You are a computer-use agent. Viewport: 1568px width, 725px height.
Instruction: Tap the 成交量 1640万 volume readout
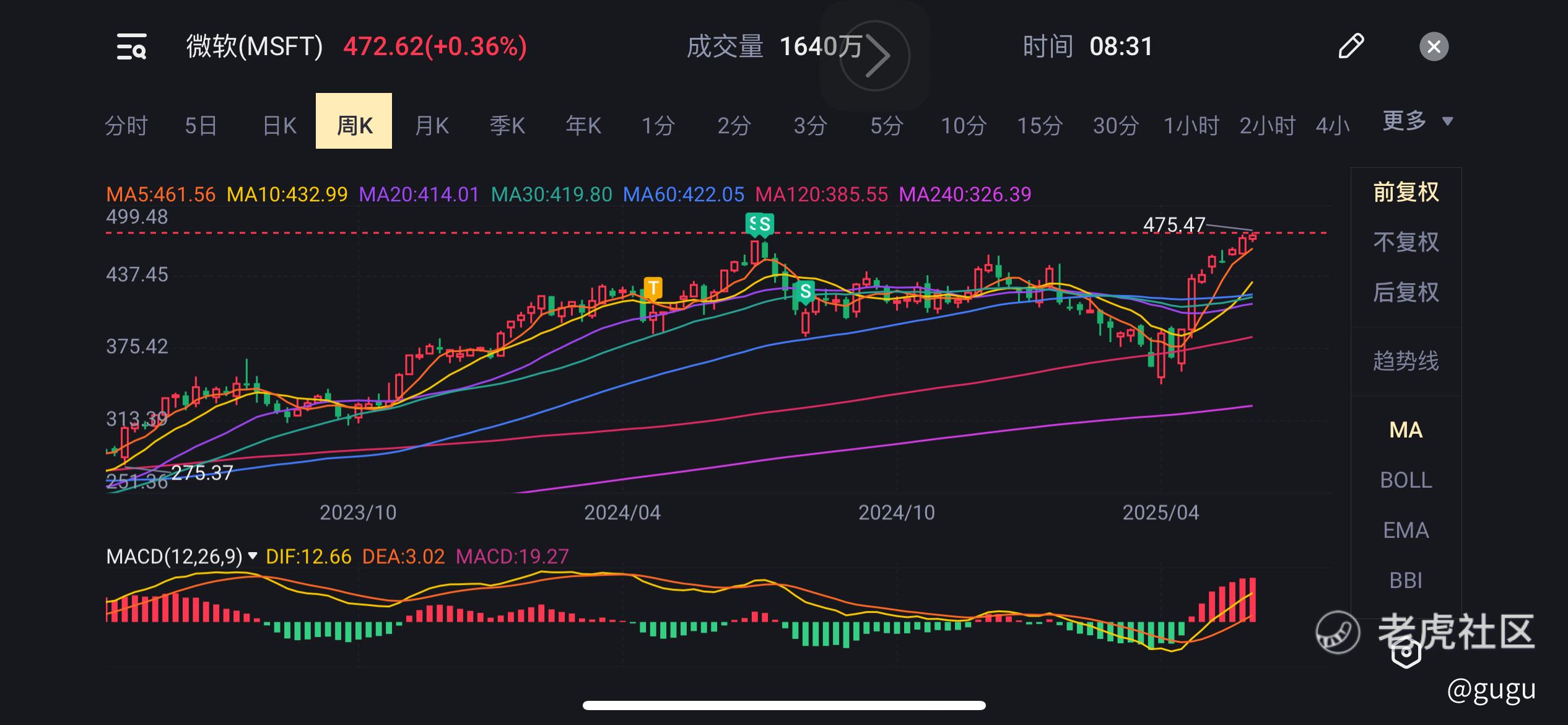click(x=774, y=46)
